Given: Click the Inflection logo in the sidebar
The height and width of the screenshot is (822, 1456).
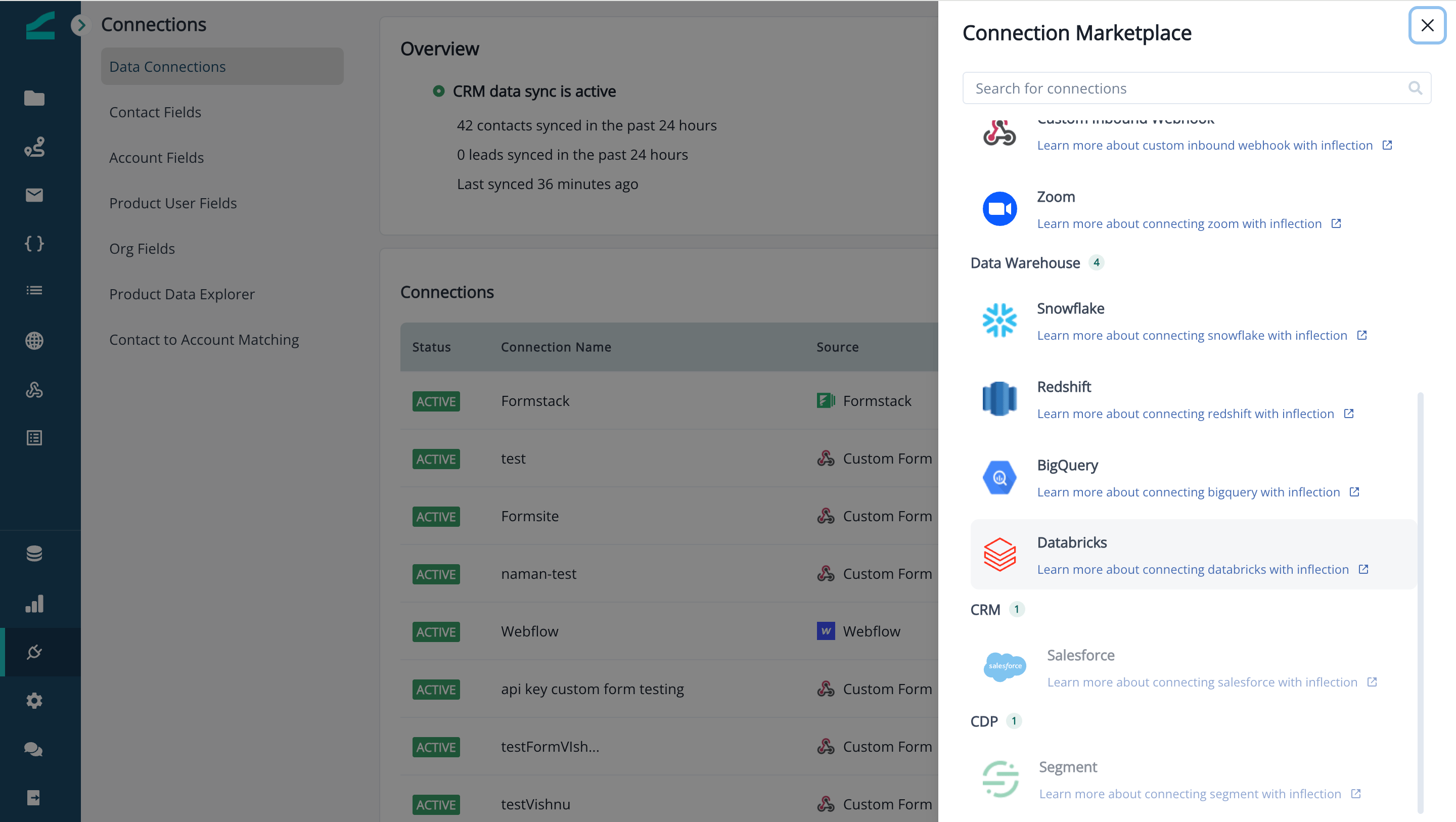Looking at the screenshot, I should pos(40,25).
